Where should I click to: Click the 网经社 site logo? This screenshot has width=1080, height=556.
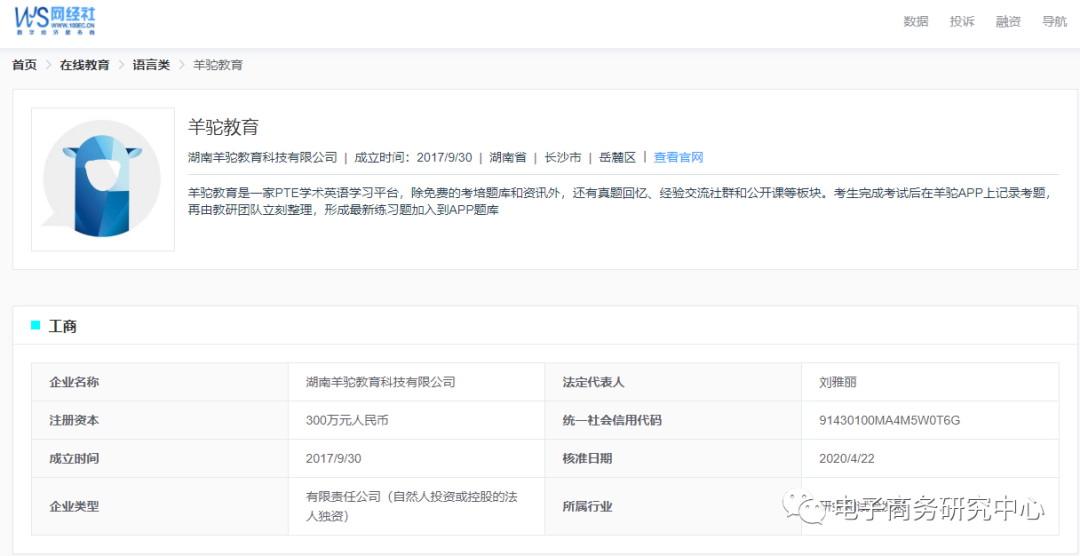55,20
